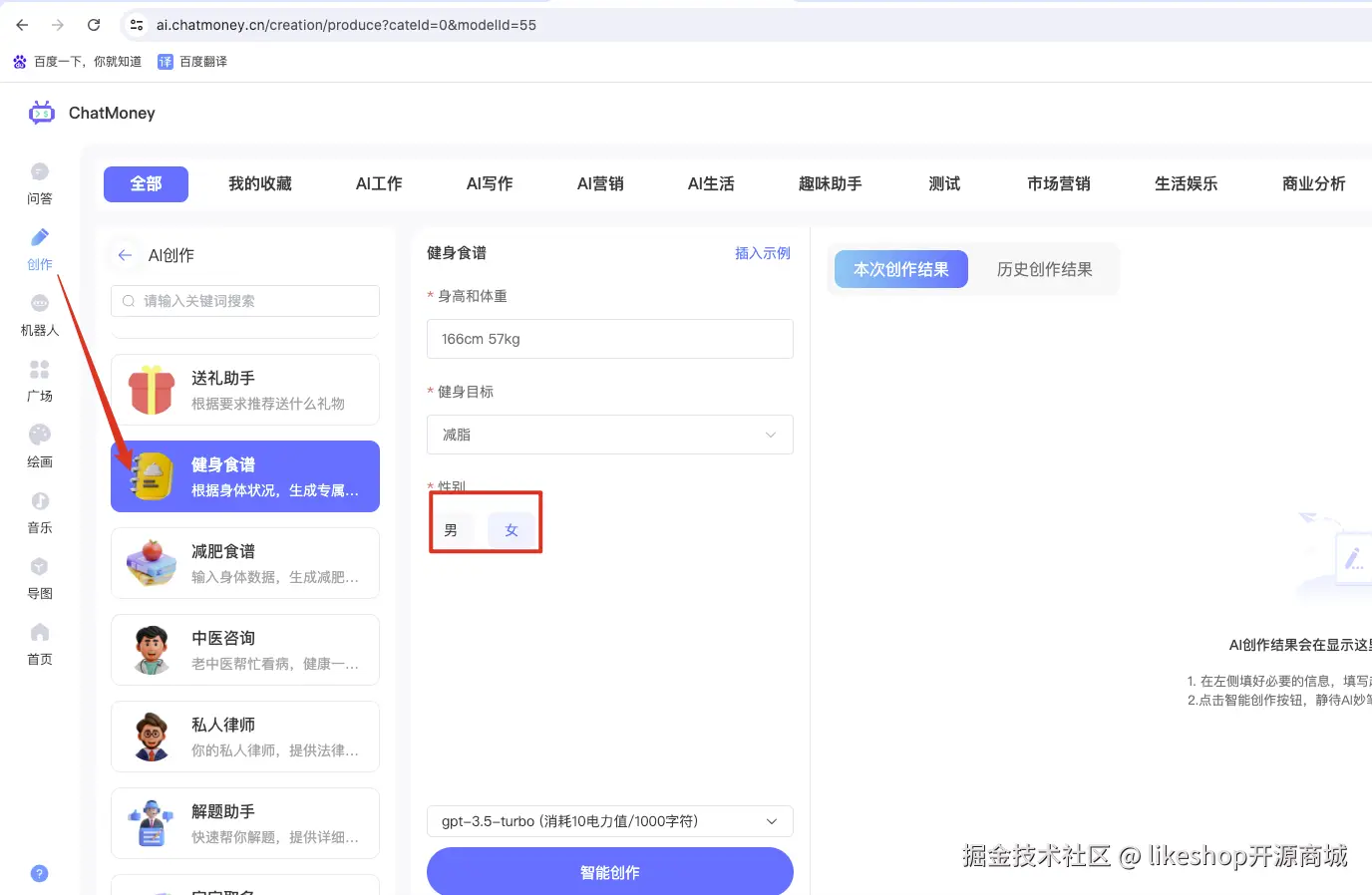Open the 送礼助手 card title
The image size is (1372, 895).
tap(223, 378)
